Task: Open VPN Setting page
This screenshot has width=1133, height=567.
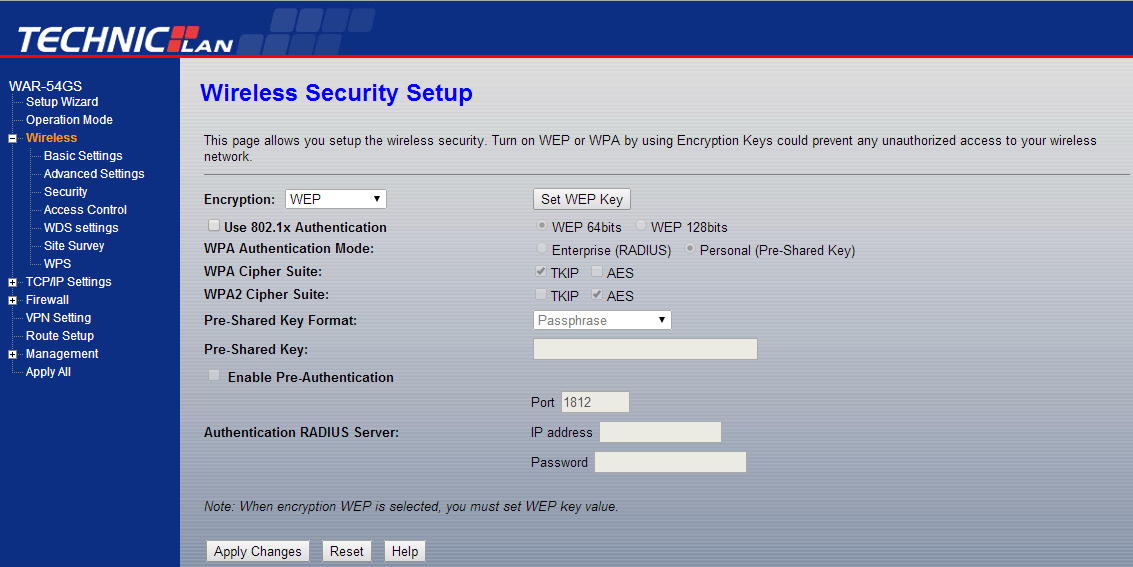Action: click(x=59, y=319)
